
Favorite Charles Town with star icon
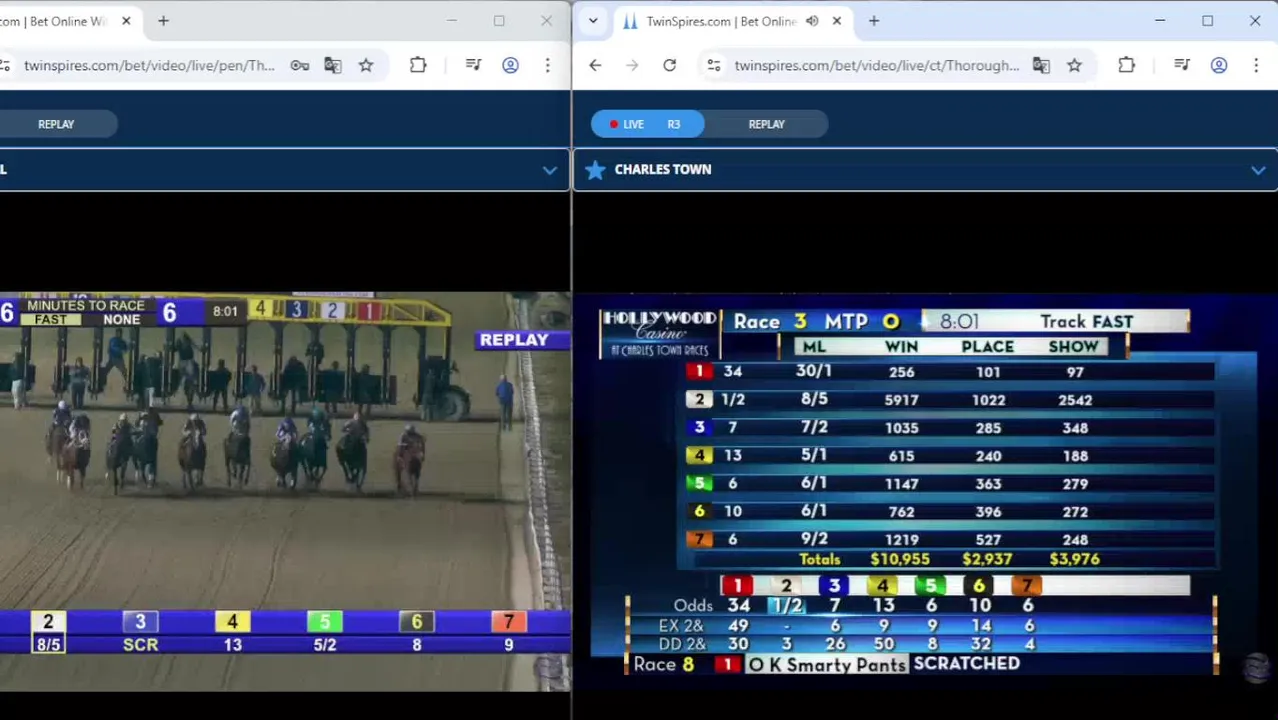pos(595,170)
